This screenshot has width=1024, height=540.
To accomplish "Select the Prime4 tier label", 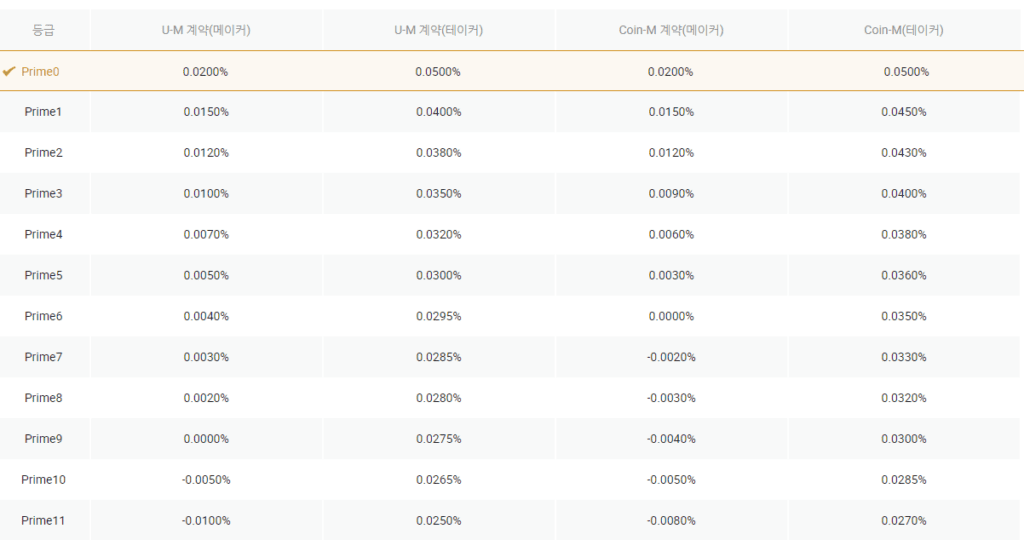I will pos(43,235).
